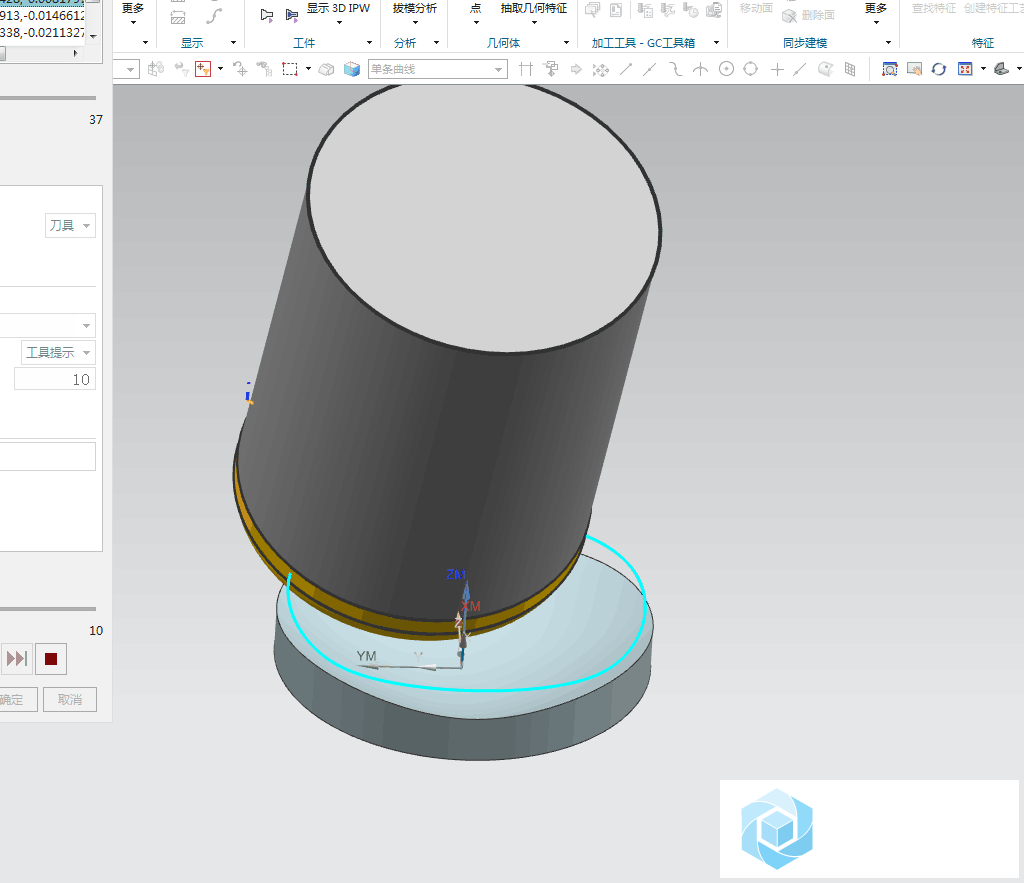Viewport: 1024px width, 883px height.
Task: Expand the 工具提示 dropdown
Action: click(x=59, y=352)
